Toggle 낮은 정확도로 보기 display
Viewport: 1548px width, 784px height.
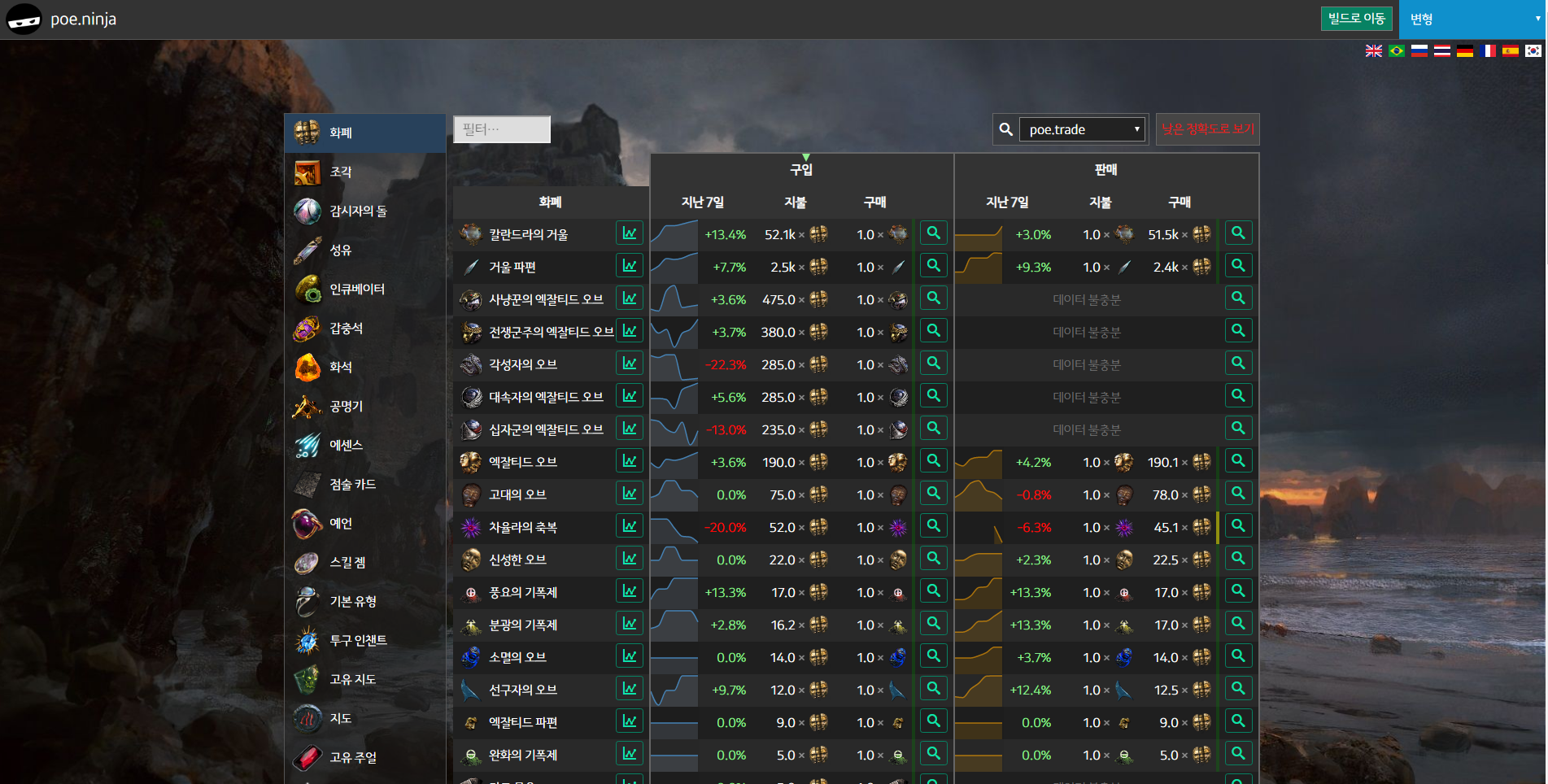coord(1207,129)
